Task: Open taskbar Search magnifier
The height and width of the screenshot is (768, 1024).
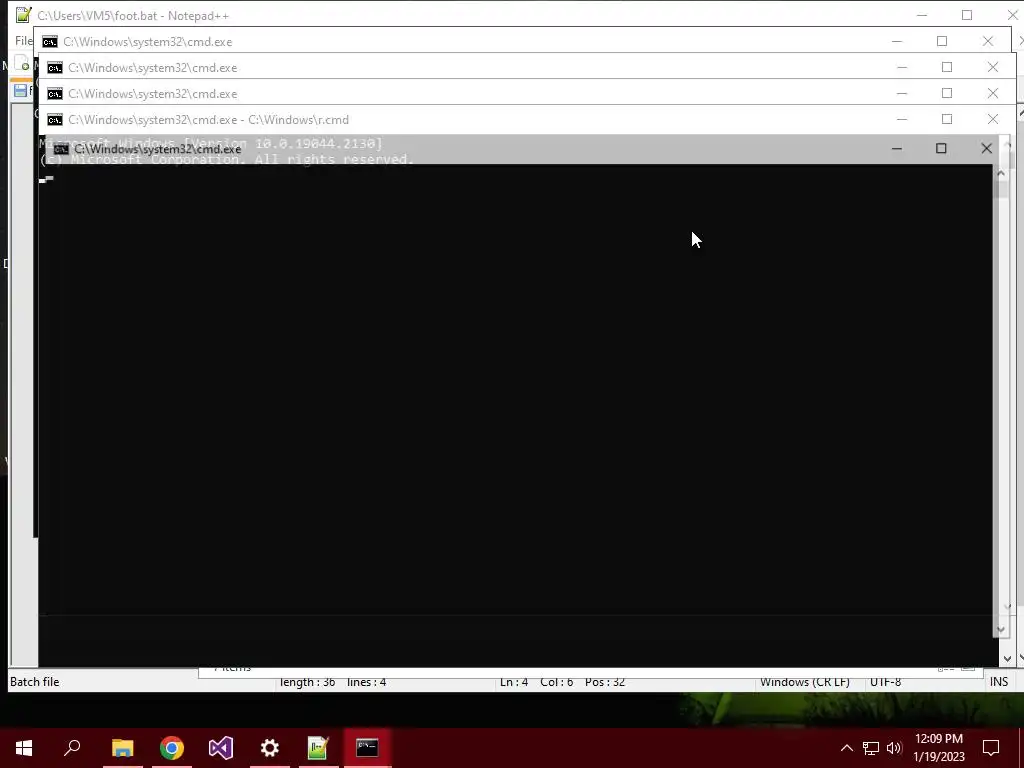Action: coord(72,748)
